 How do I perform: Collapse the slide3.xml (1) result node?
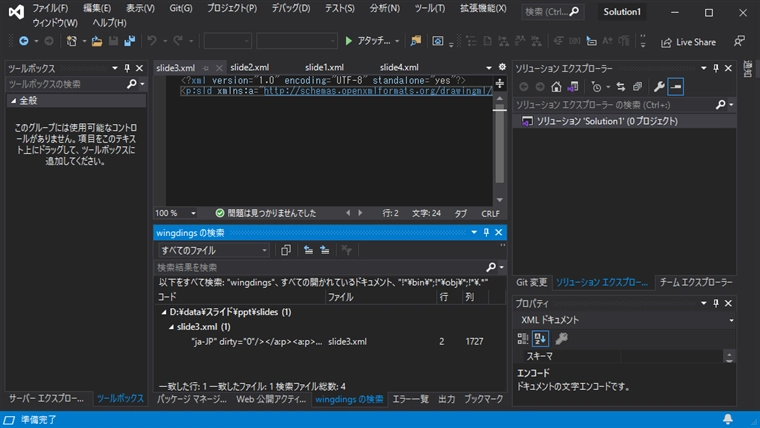click(171, 327)
